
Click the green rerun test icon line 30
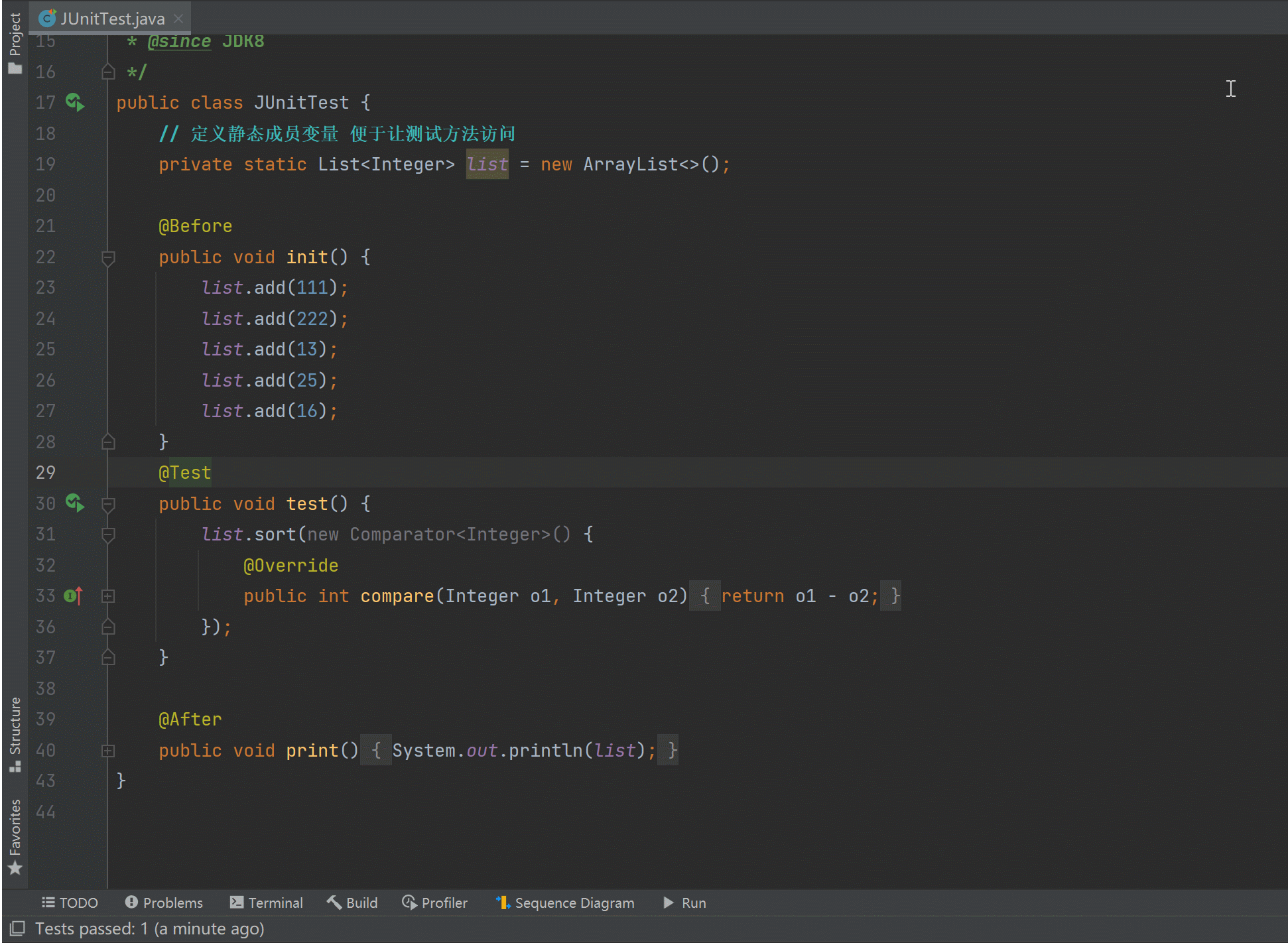coord(77,503)
